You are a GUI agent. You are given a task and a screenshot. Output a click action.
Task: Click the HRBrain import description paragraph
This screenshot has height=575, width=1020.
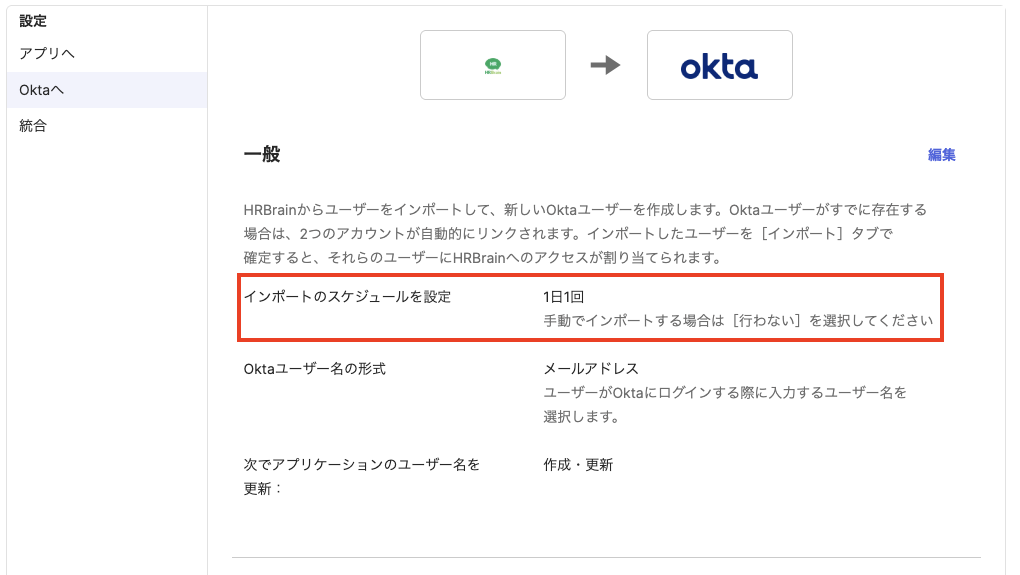click(x=585, y=234)
